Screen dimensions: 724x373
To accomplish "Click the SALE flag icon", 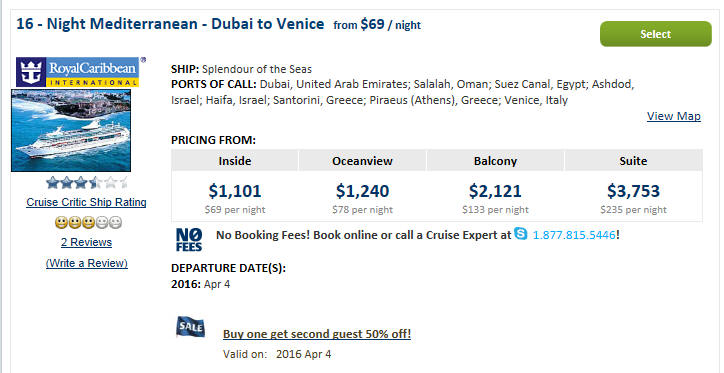I will 190,327.
